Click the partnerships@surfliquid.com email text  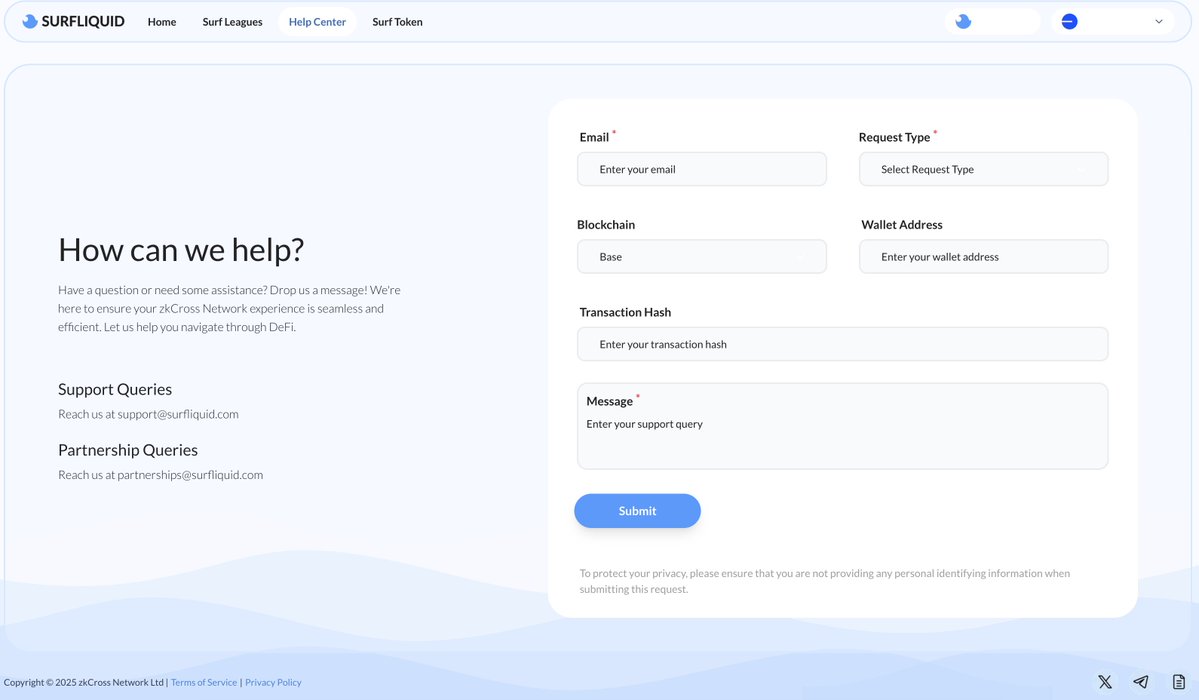(190, 475)
